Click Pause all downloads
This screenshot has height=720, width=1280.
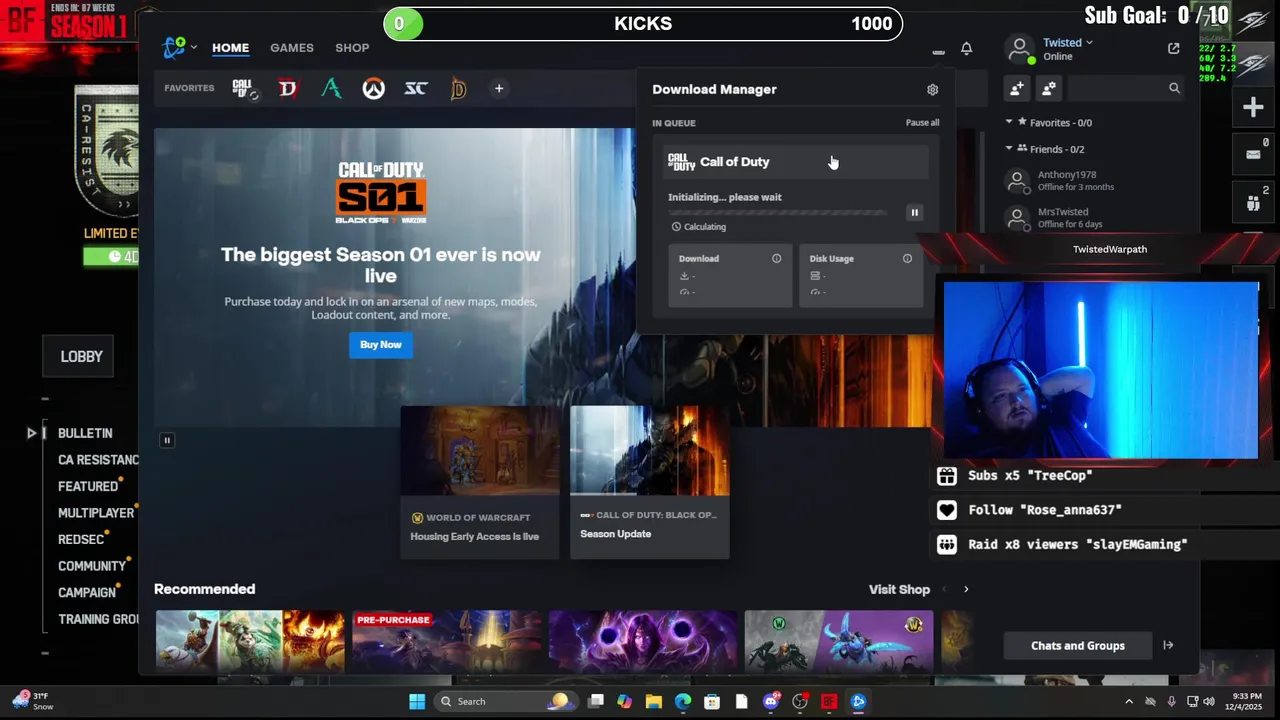click(922, 123)
